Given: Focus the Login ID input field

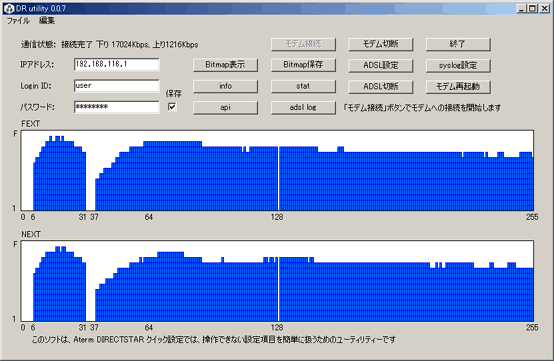Looking at the screenshot, I should [117, 86].
